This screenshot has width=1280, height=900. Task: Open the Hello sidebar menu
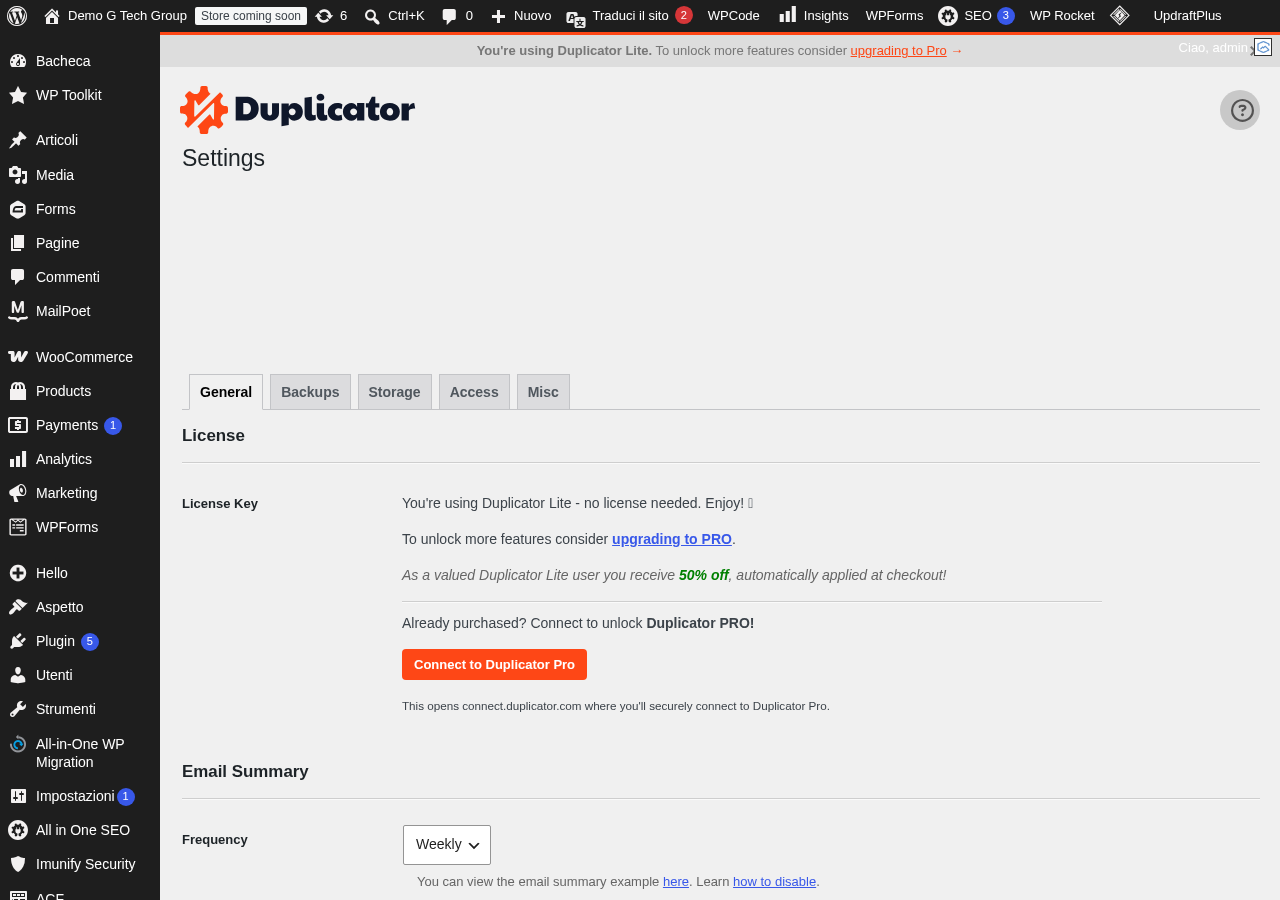(52, 573)
